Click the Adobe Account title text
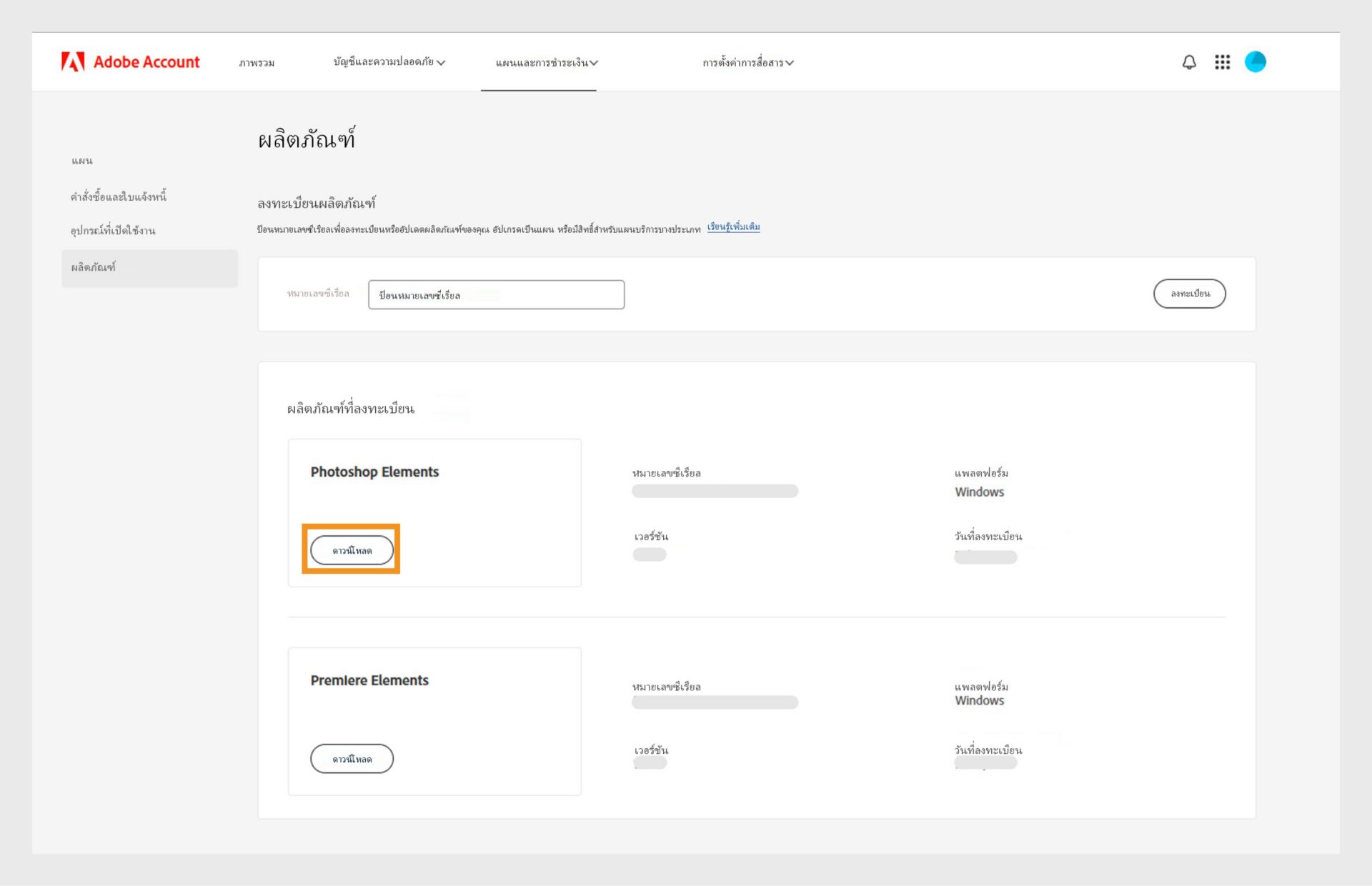Viewport: 1372px width, 886px height. [x=146, y=62]
